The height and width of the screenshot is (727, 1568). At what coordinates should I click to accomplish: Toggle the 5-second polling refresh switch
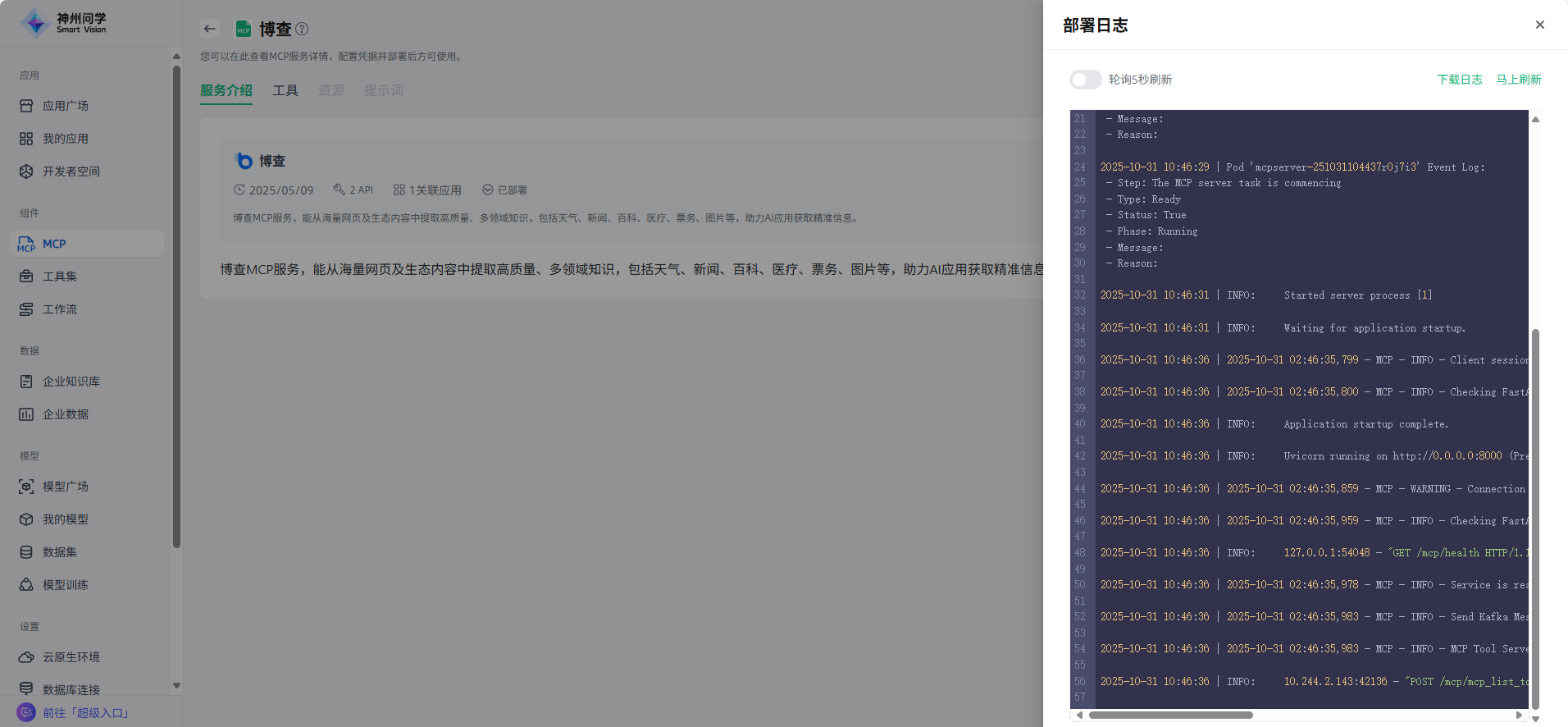point(1085,80)
